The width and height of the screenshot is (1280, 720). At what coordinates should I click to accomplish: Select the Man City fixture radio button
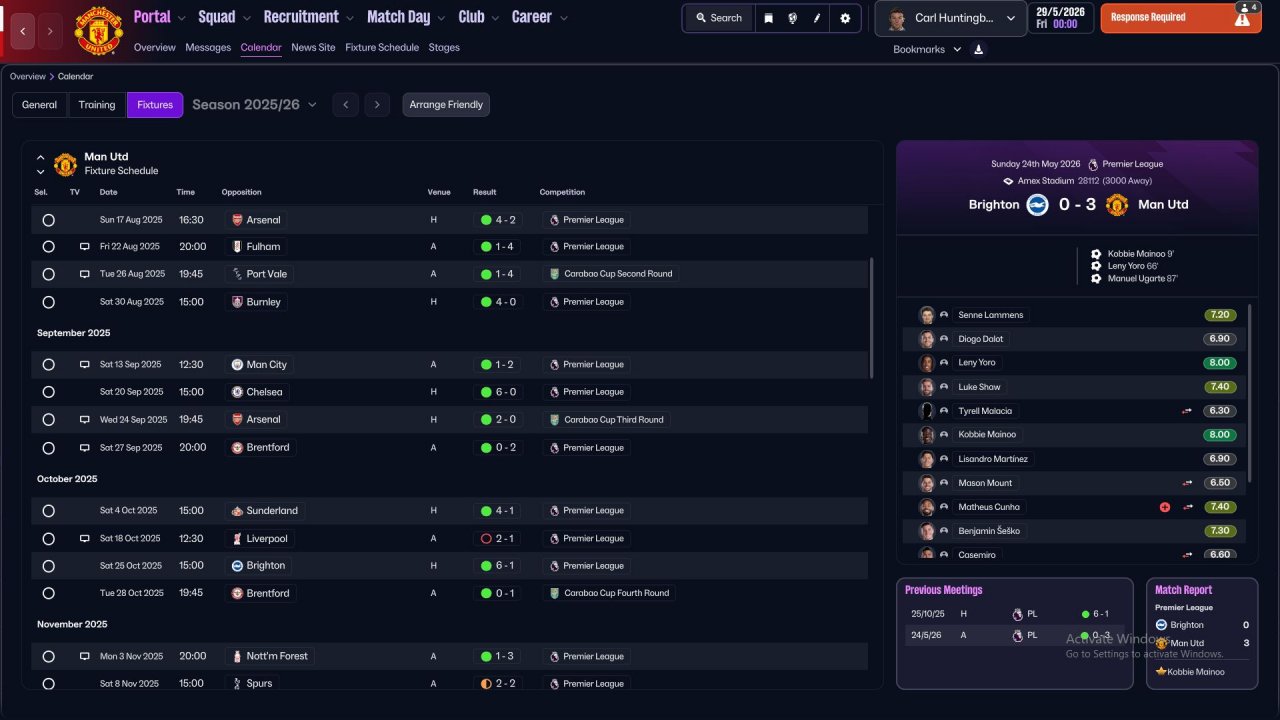(x=48, y=365)
